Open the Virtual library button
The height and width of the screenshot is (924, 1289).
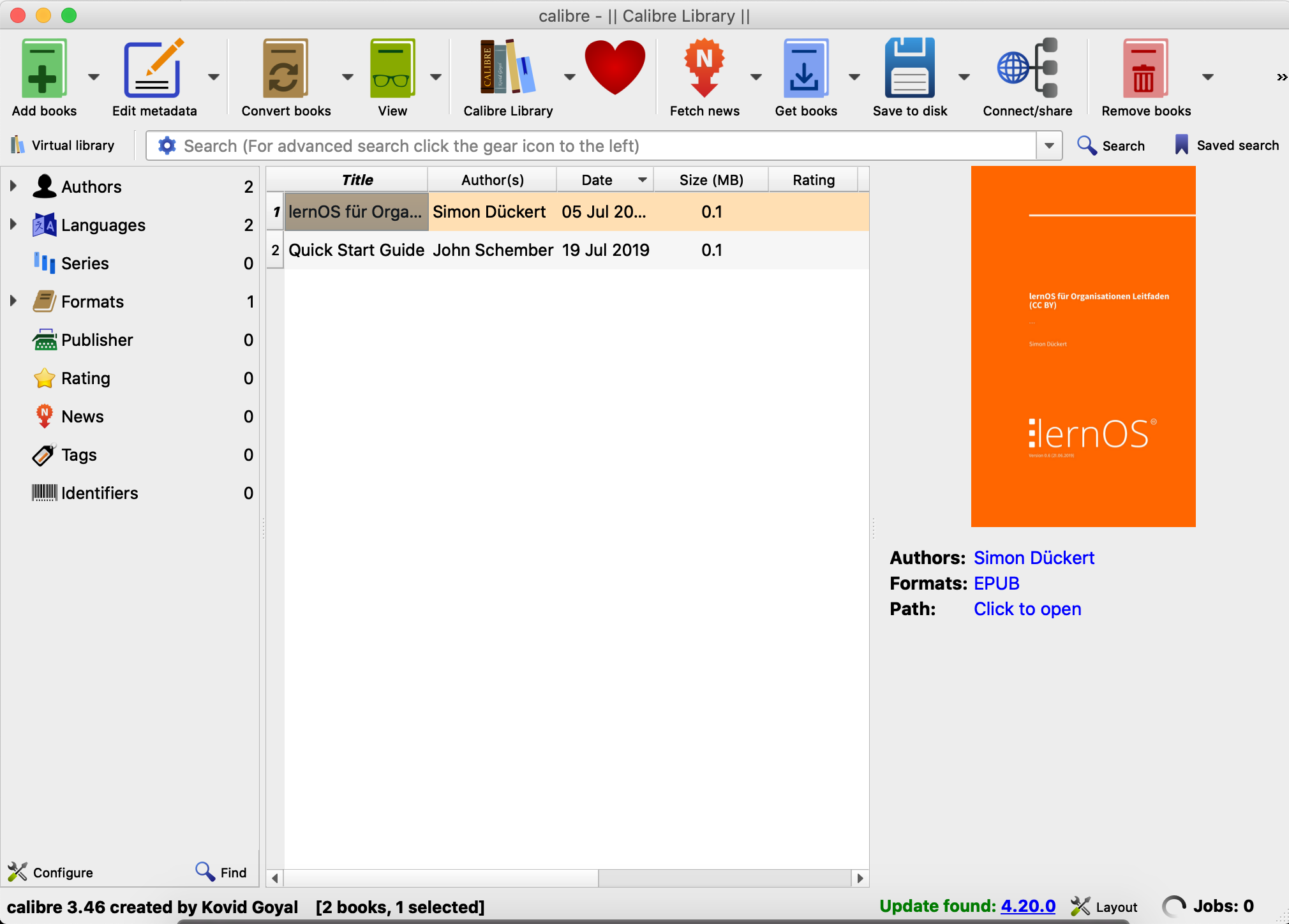pyautogui.click(x=63, y=145)
